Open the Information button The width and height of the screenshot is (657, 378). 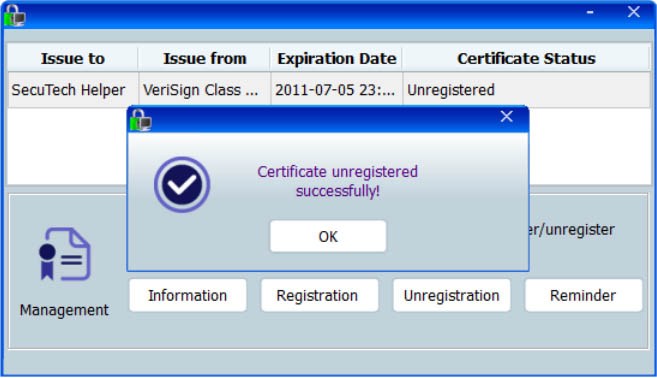pos(187,295)
